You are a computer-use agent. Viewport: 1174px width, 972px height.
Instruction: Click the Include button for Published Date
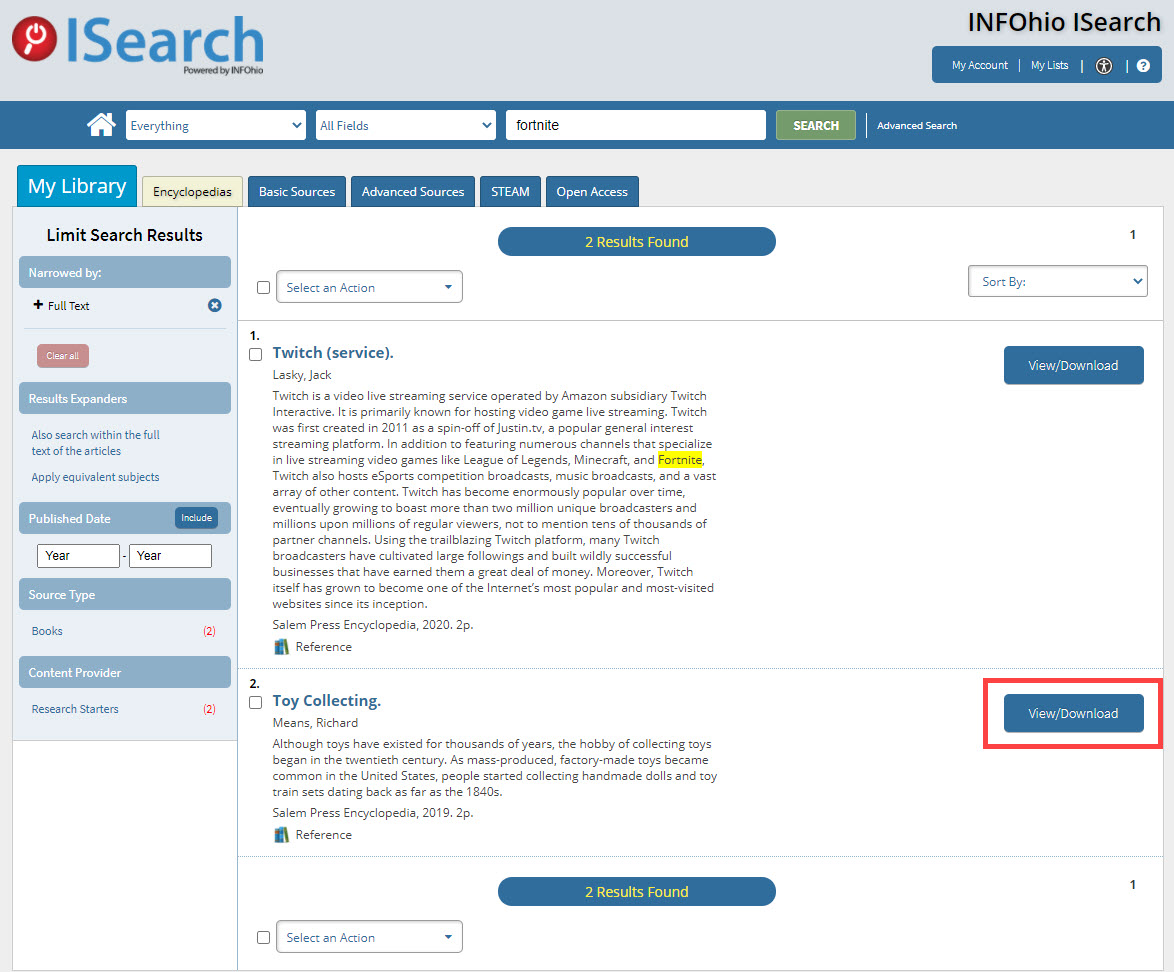point(196,518)
